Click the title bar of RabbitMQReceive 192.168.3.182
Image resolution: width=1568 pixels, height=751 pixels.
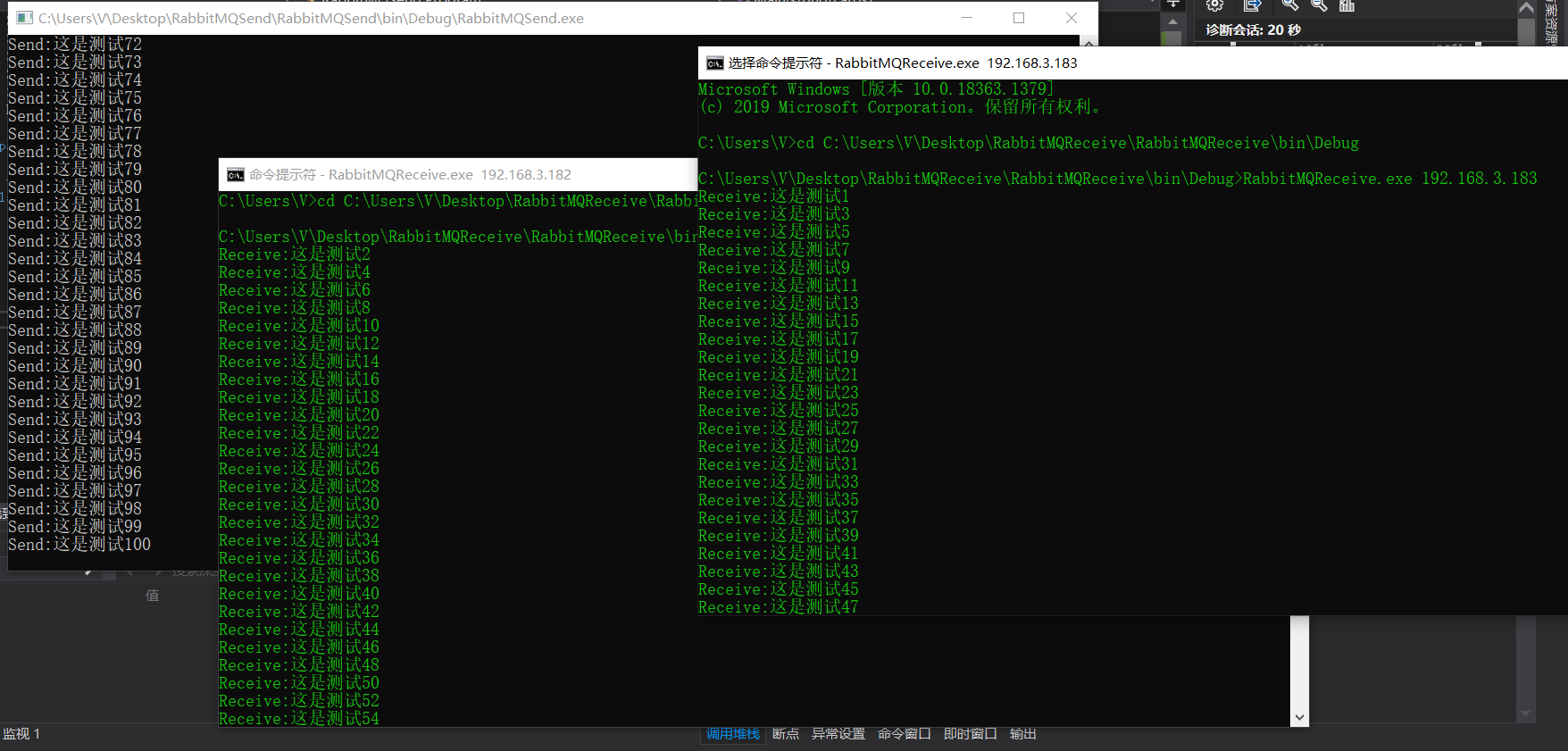click(x=458, y=175)
